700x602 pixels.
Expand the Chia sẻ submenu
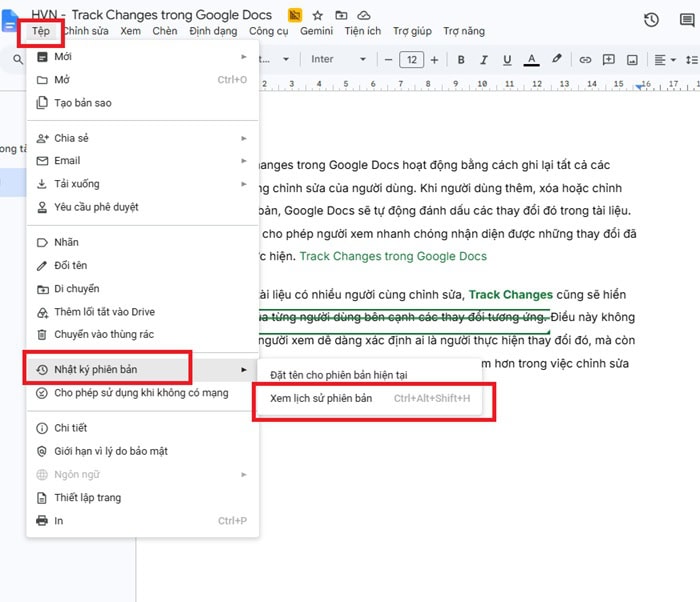click(x=142, y=138)
